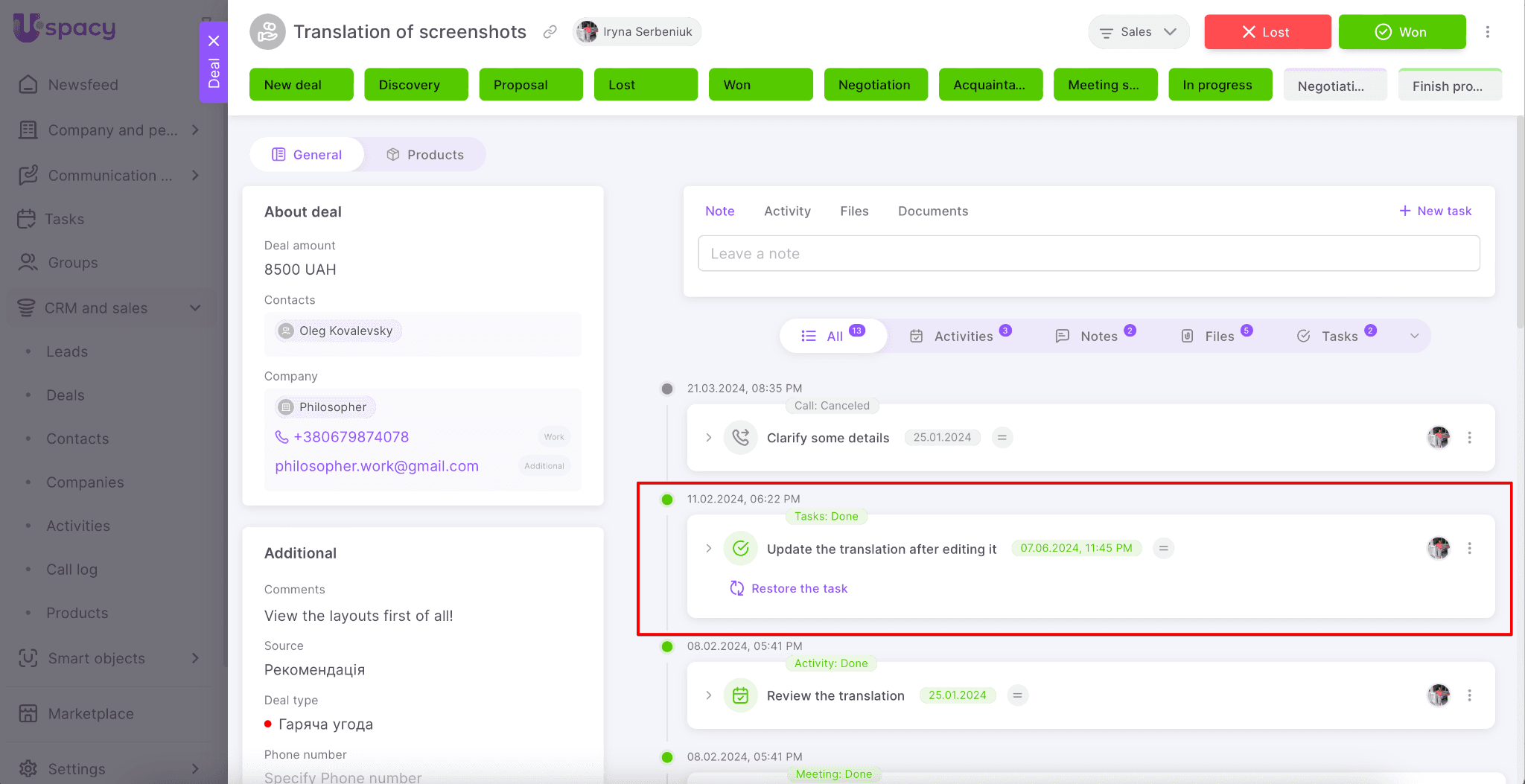Click the Leave a note field
This screenshot has height=784, width=1525.
1088,254
